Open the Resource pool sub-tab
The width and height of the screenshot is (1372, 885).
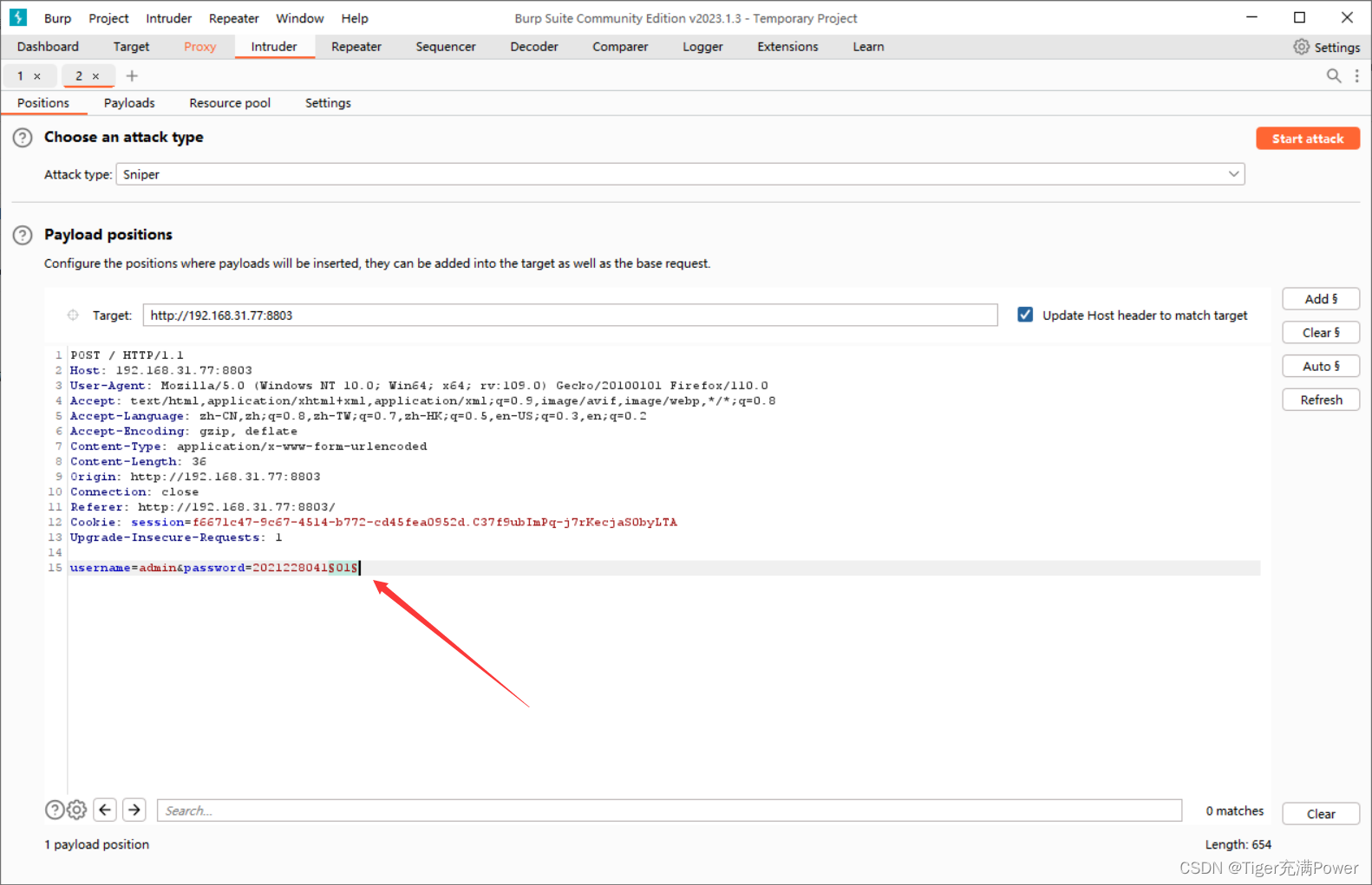click(x=230, y=103)
